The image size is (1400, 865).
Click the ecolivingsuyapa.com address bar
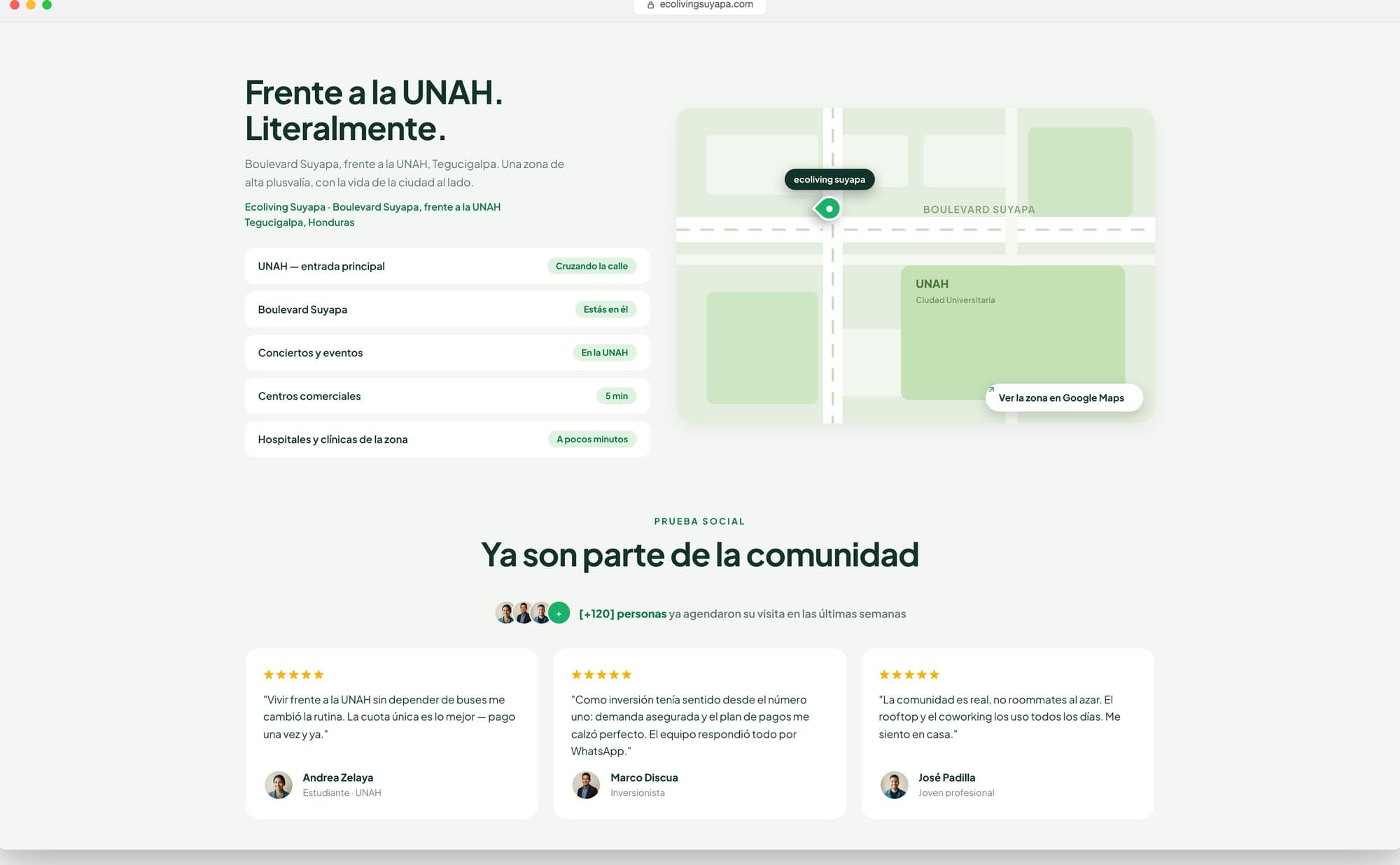click(x=700, y=6)
